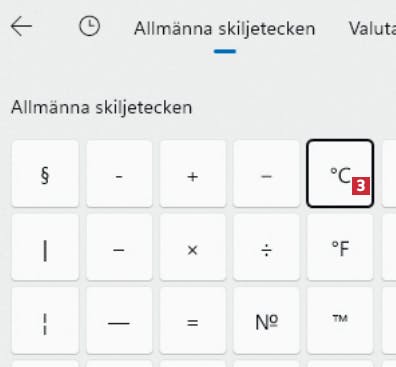This screenshot has width=396, height=367.
Task: Insert the numero № symbol
Action: [266, 321]
